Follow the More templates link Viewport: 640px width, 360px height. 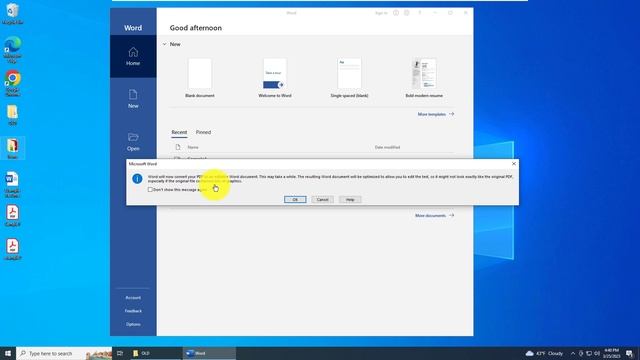[x=436, y=114]
